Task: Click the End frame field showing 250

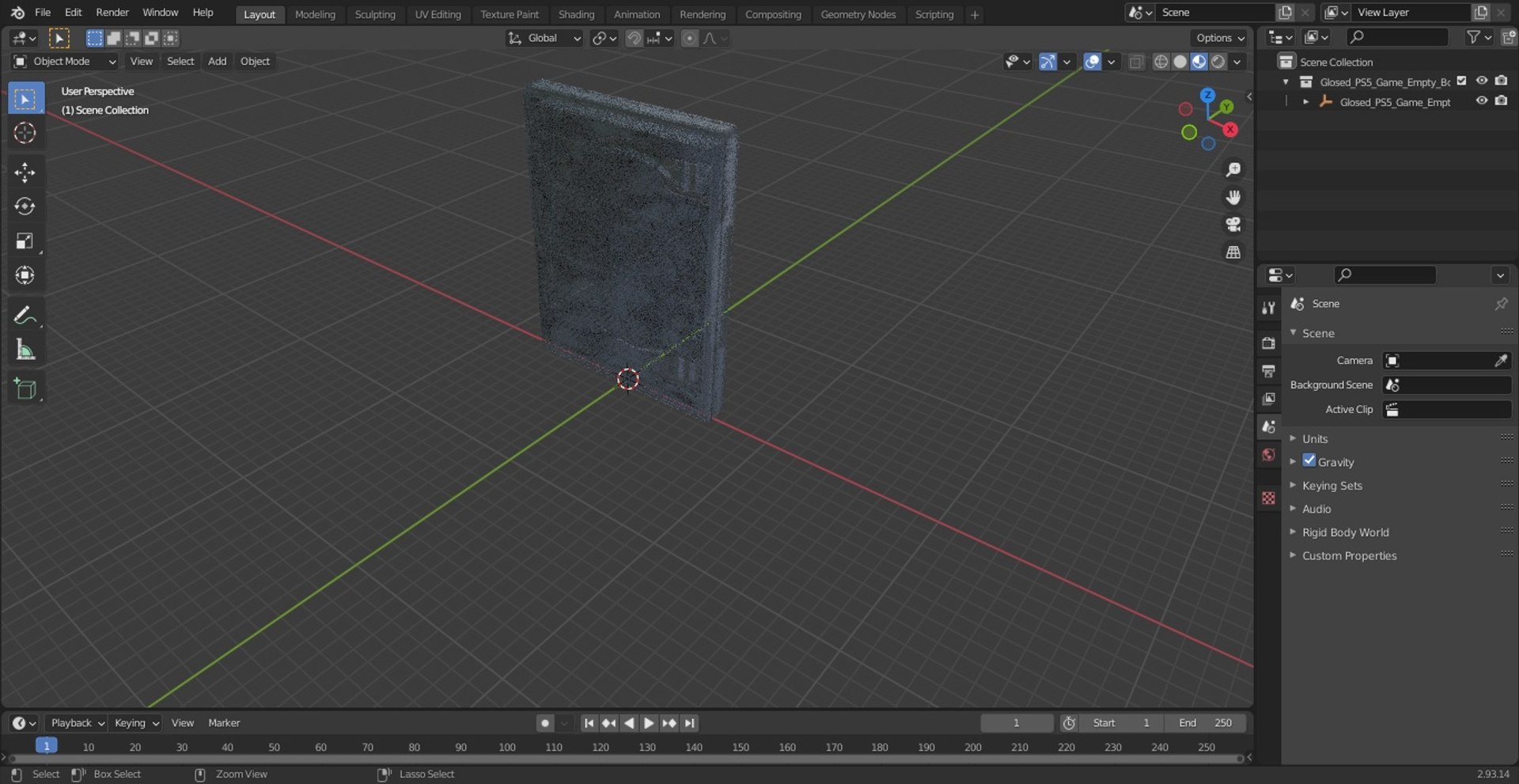Action: pos(1206,723)
